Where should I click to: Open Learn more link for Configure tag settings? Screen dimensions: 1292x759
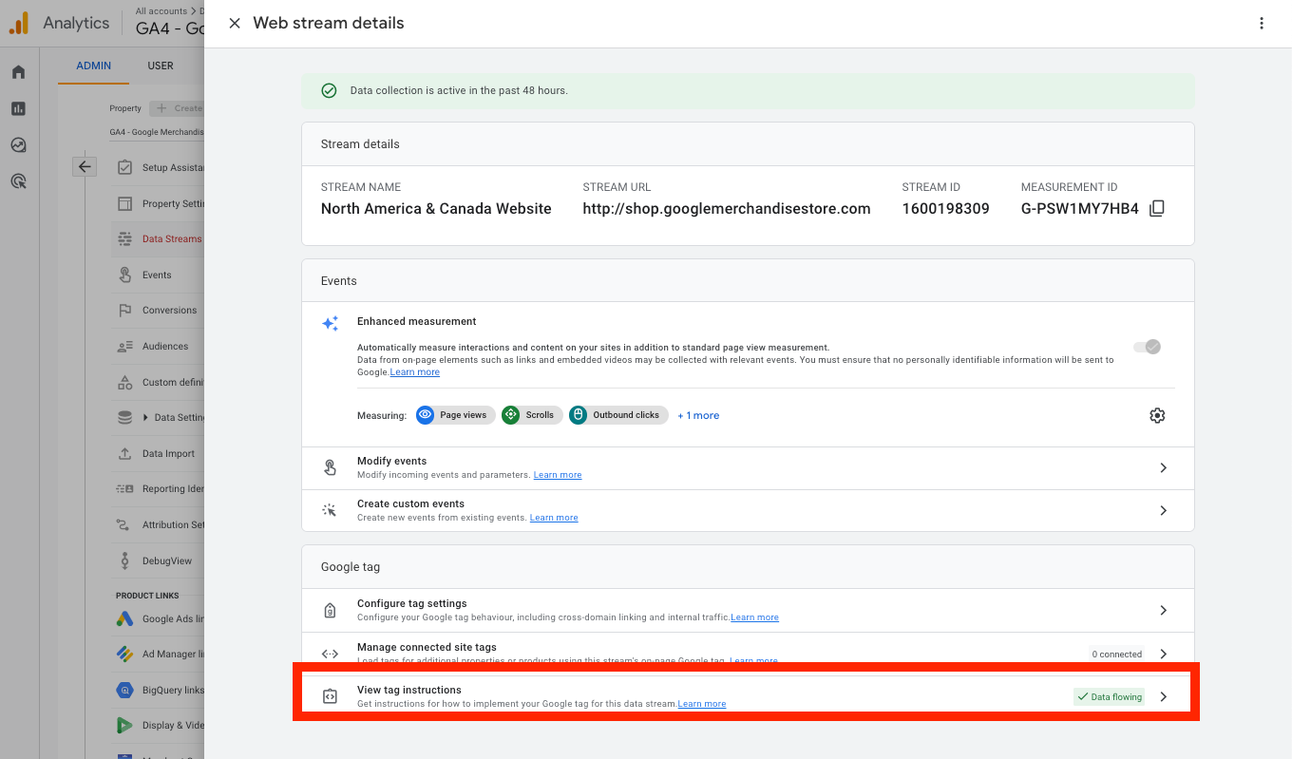point(755,618)
